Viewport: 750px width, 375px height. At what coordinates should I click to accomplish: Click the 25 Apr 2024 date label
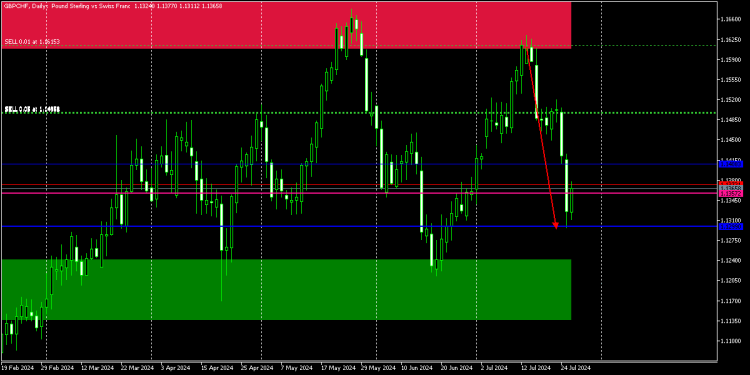click(257, 367)
